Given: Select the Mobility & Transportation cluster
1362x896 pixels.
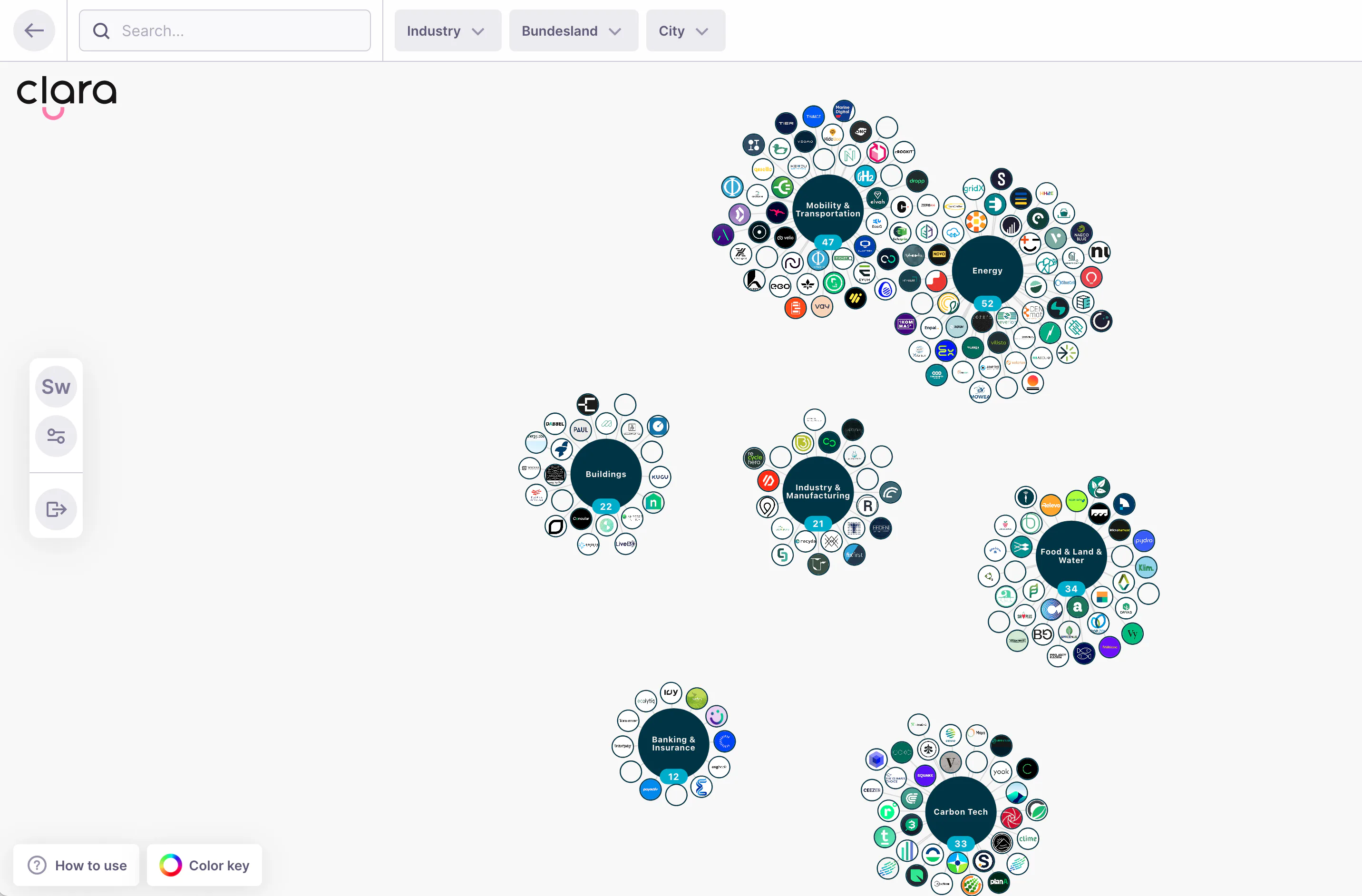Looking at the screenshot, I should [x=828, y=210].
